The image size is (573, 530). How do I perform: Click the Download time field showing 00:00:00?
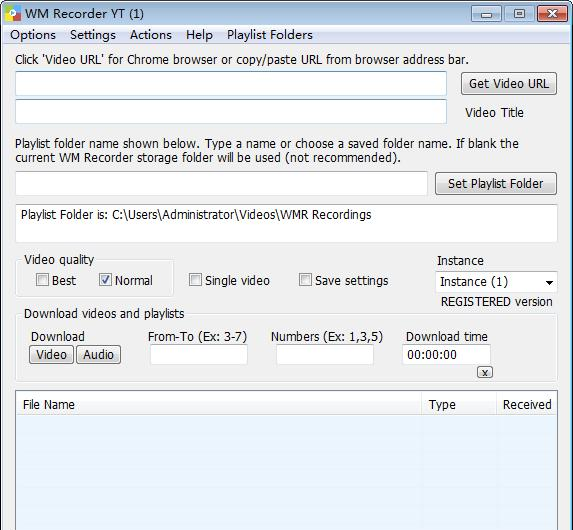pos(446,355)
